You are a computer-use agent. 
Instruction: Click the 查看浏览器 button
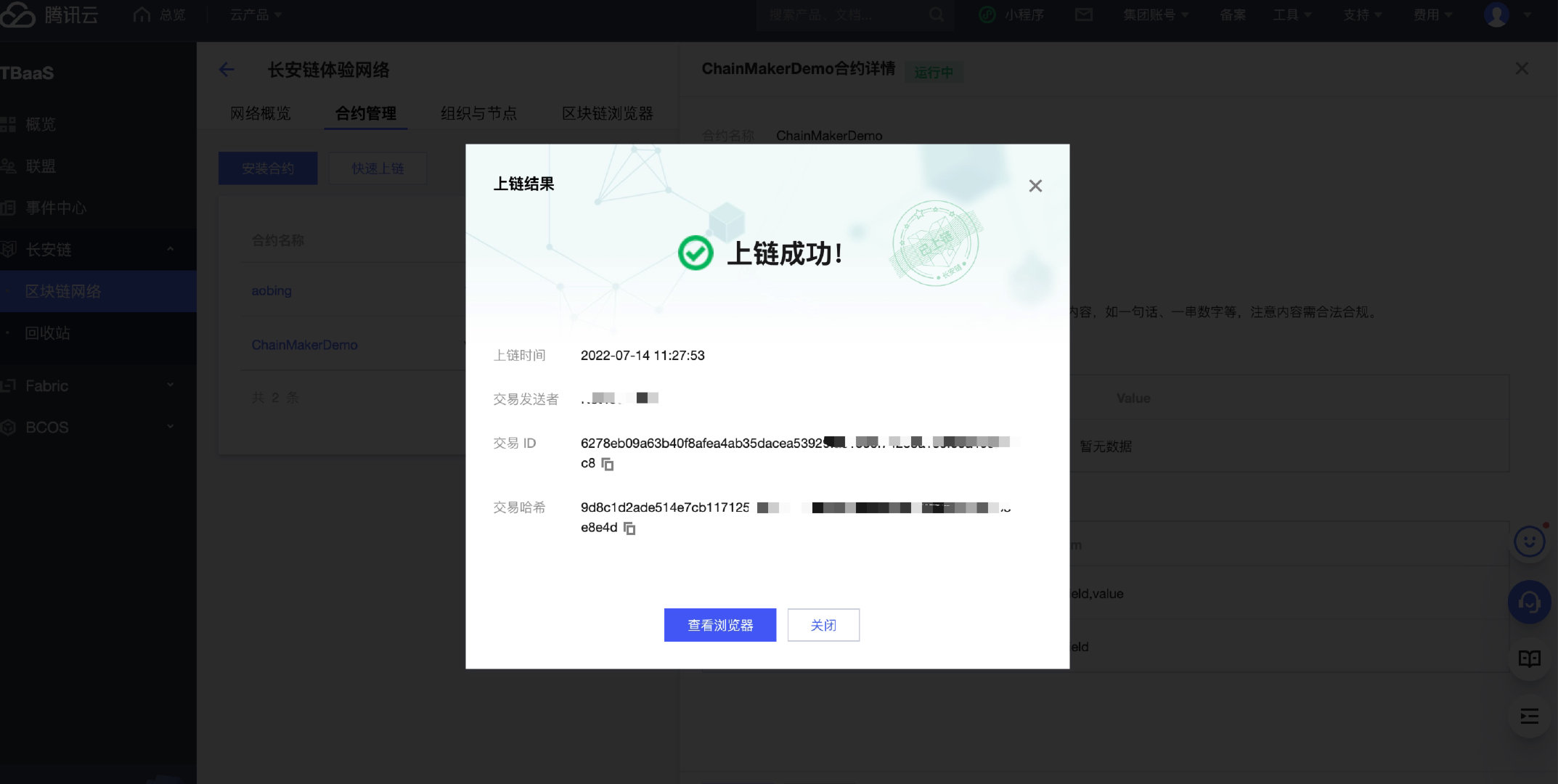[x=719, y=625]
